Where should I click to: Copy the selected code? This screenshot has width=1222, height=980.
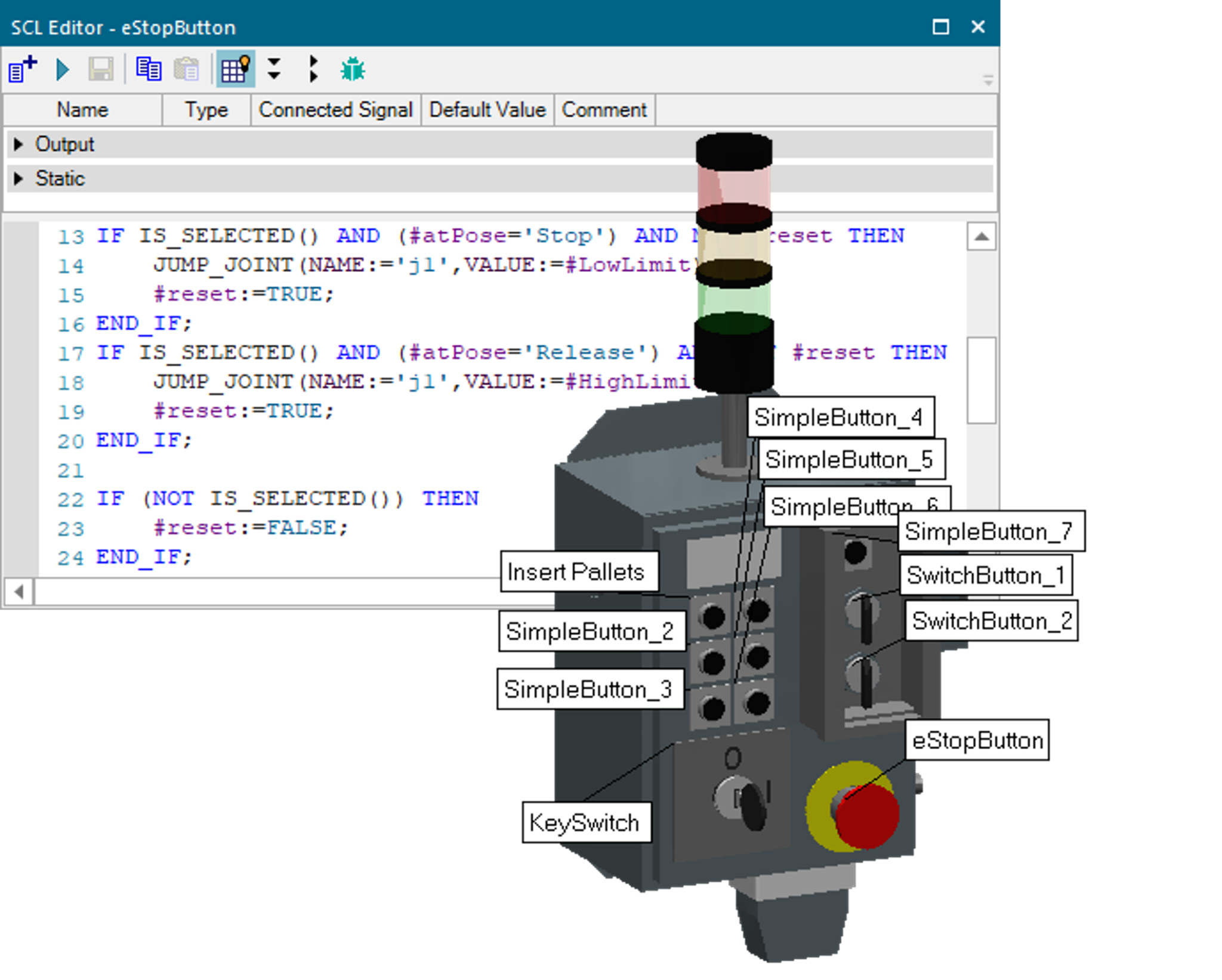(x=149, y=70)
